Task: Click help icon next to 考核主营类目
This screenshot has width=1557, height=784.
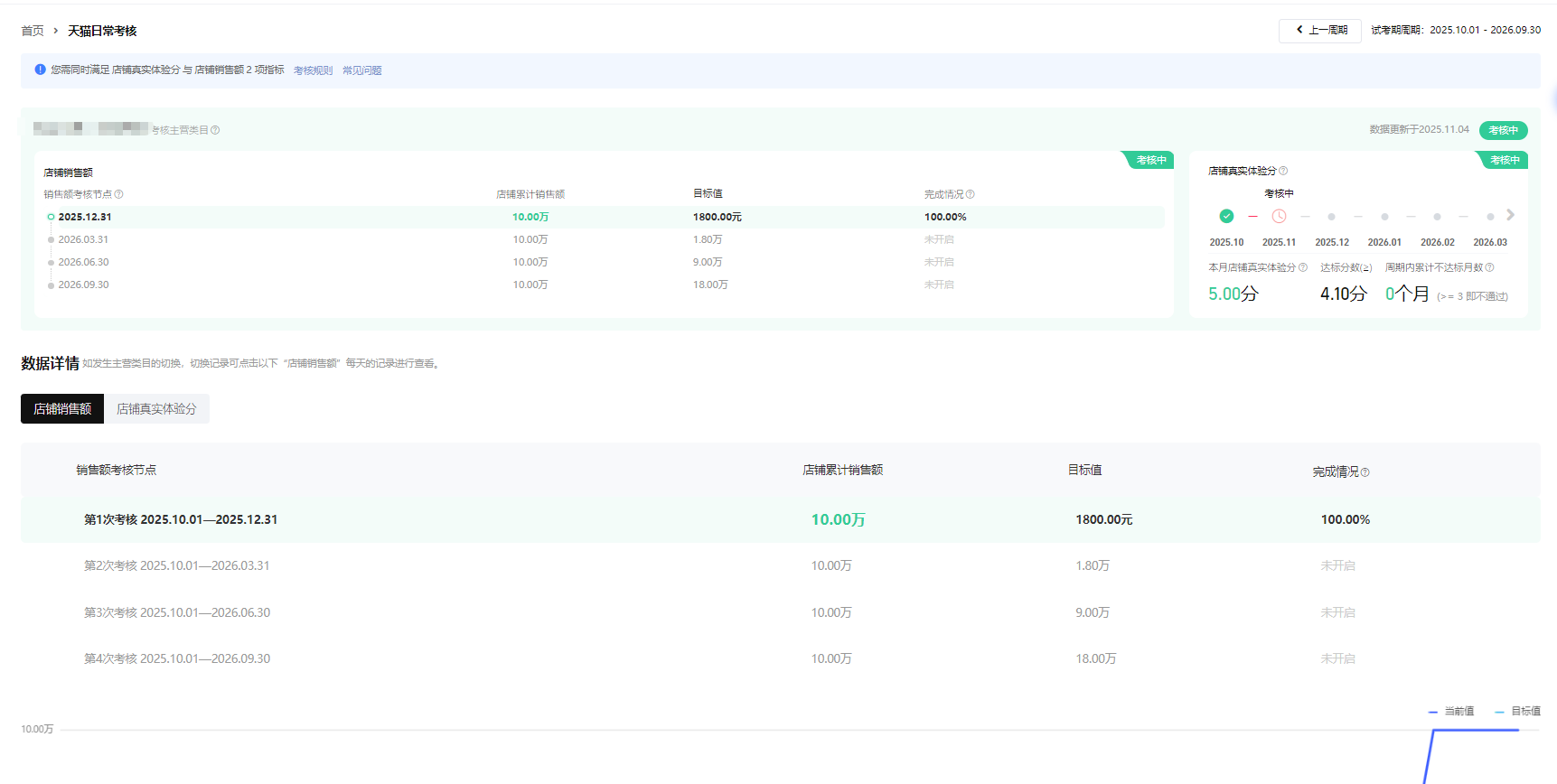Action: [215, 130]
